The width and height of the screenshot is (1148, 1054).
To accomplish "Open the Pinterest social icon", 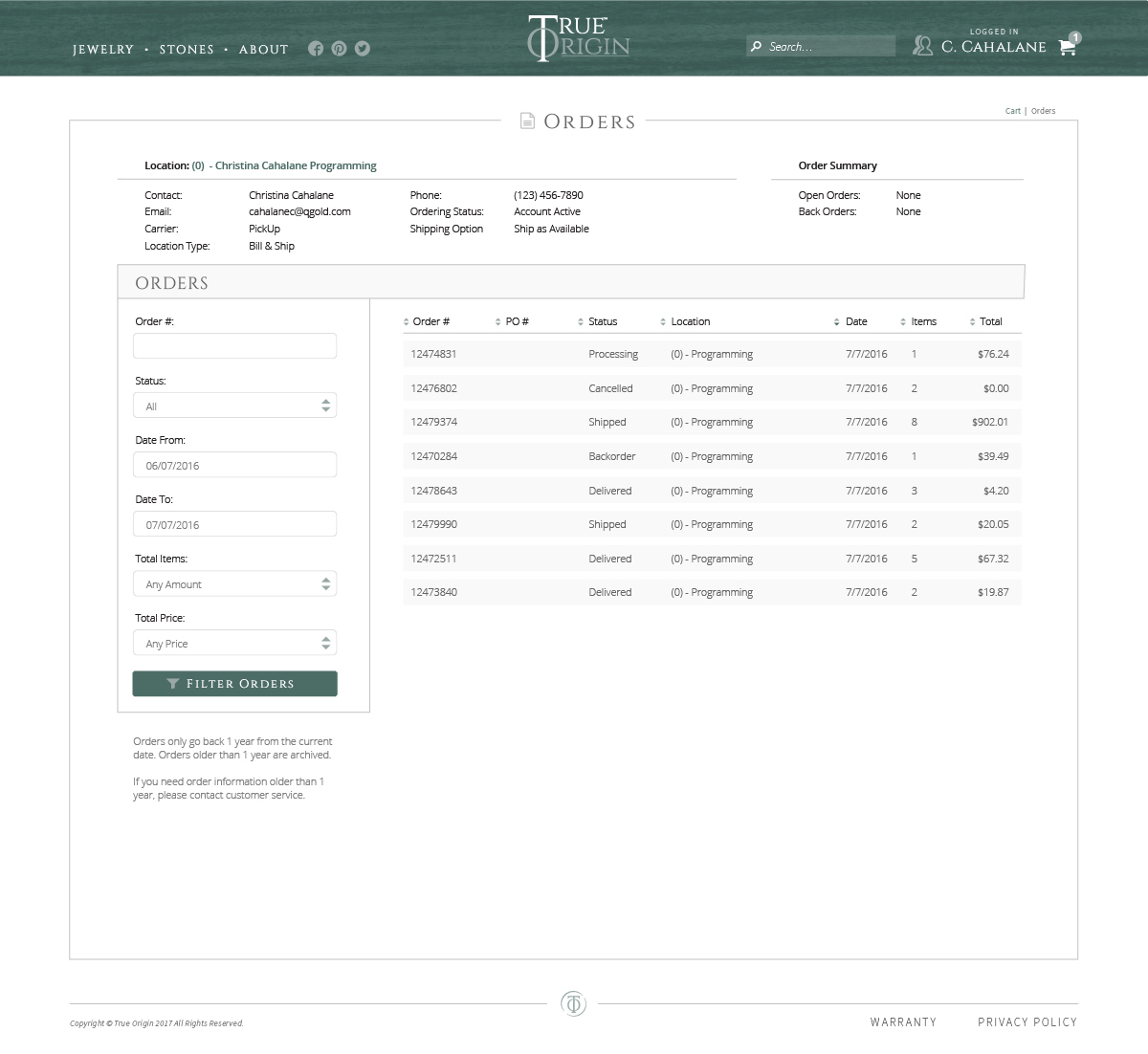I will click(339, 49).
